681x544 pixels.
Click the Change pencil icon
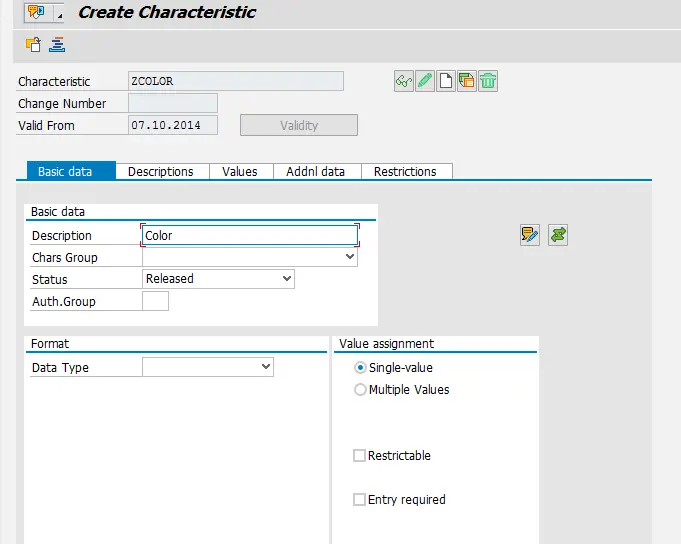tap(425, 81)
